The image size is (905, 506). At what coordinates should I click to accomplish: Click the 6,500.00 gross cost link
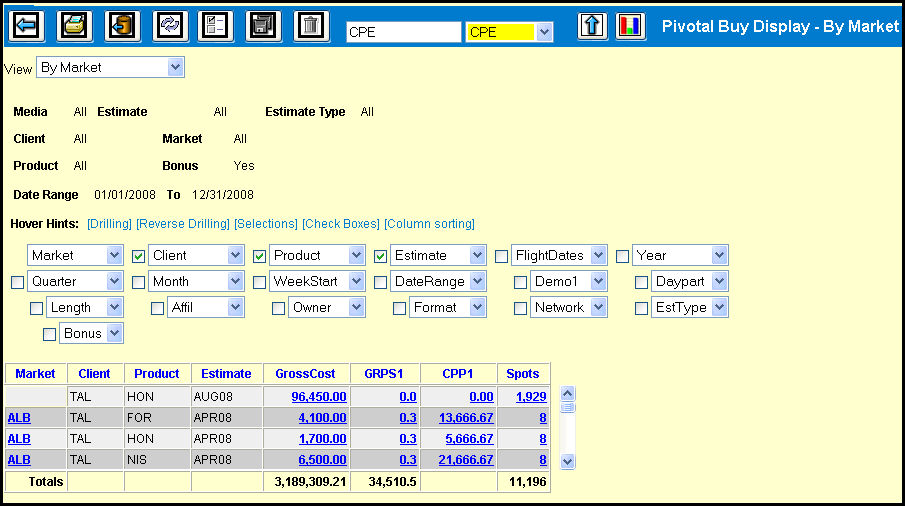coord(322,460)
